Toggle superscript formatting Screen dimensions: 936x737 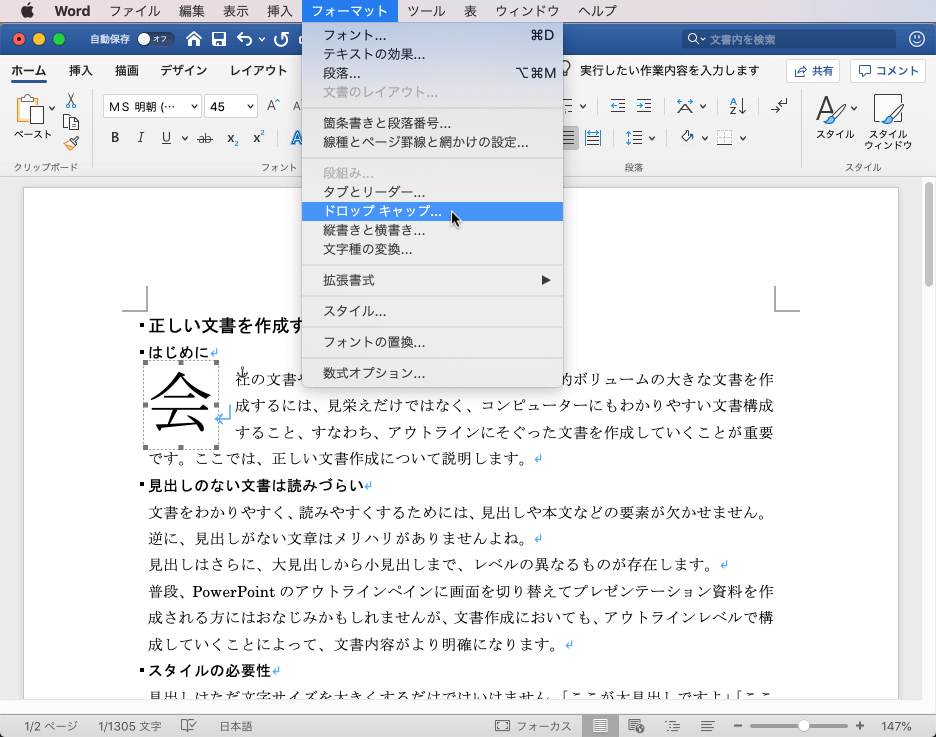(x=258, y=137)
